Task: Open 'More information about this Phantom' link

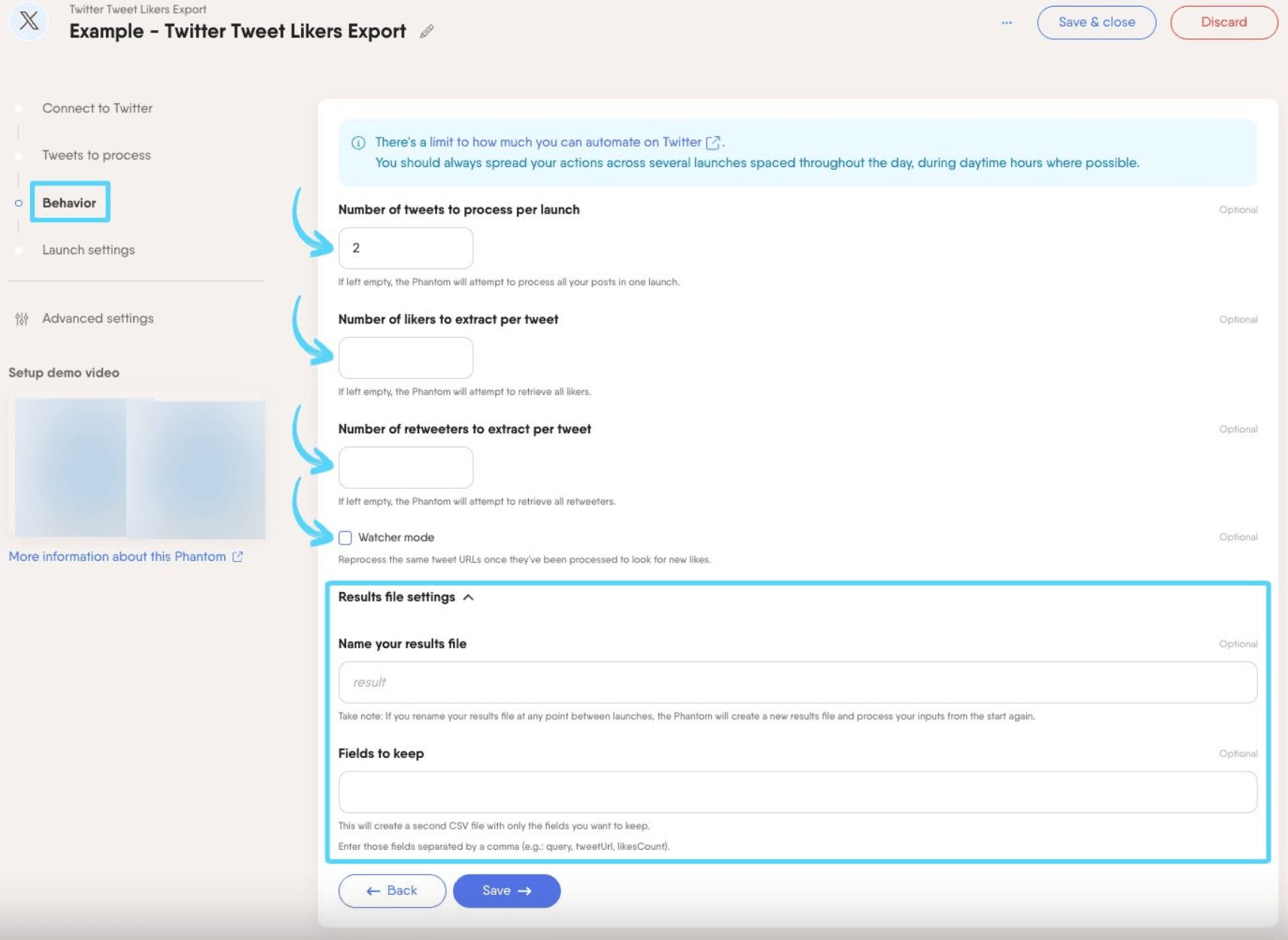Action: [x=117, y=556]
